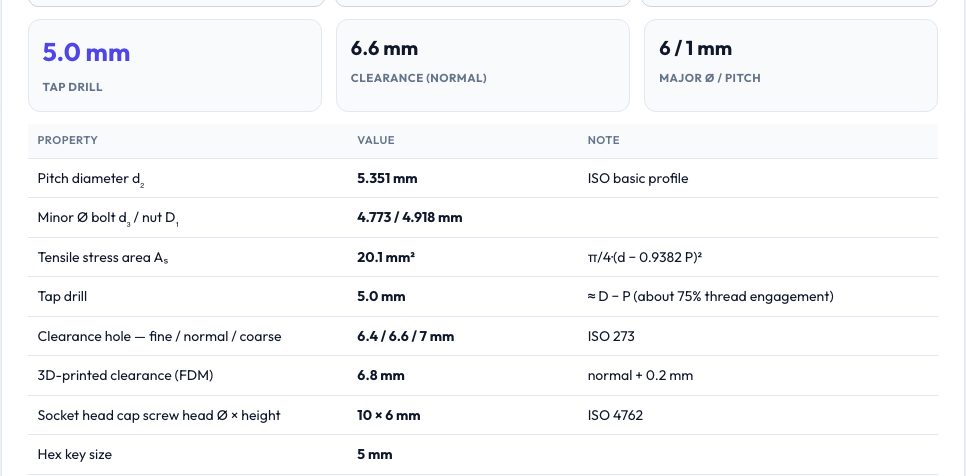Click the Tap drill table row label
The image size is (966, 476).
(x=62, y=297)
